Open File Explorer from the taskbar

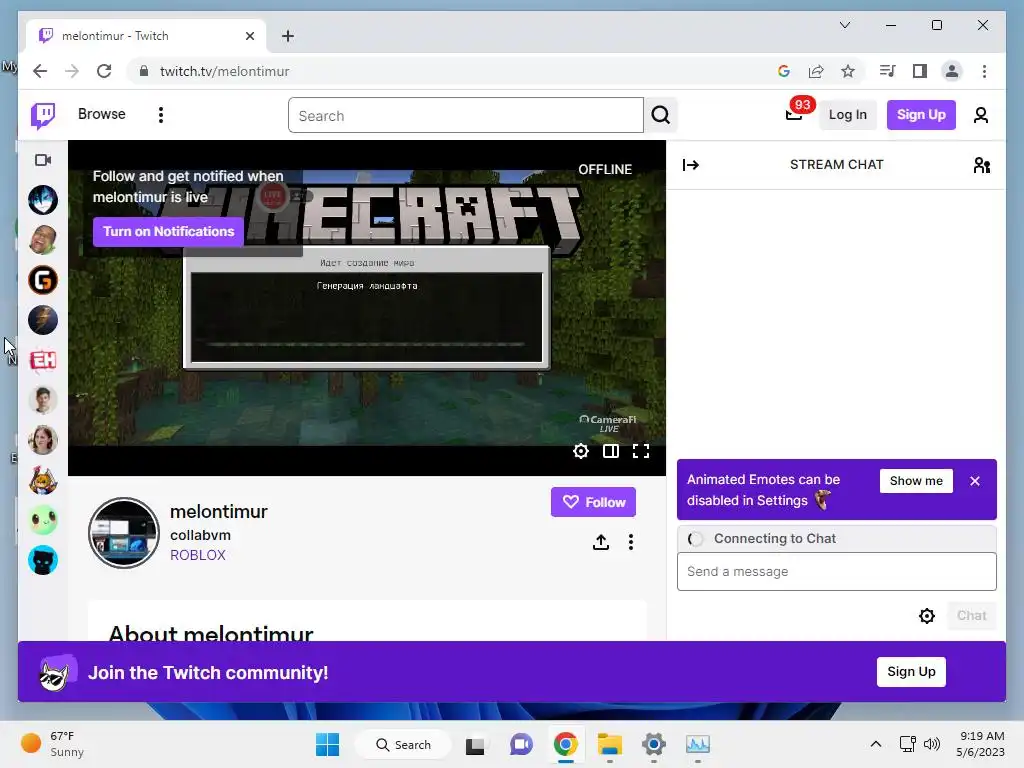[x=609, y=744]
